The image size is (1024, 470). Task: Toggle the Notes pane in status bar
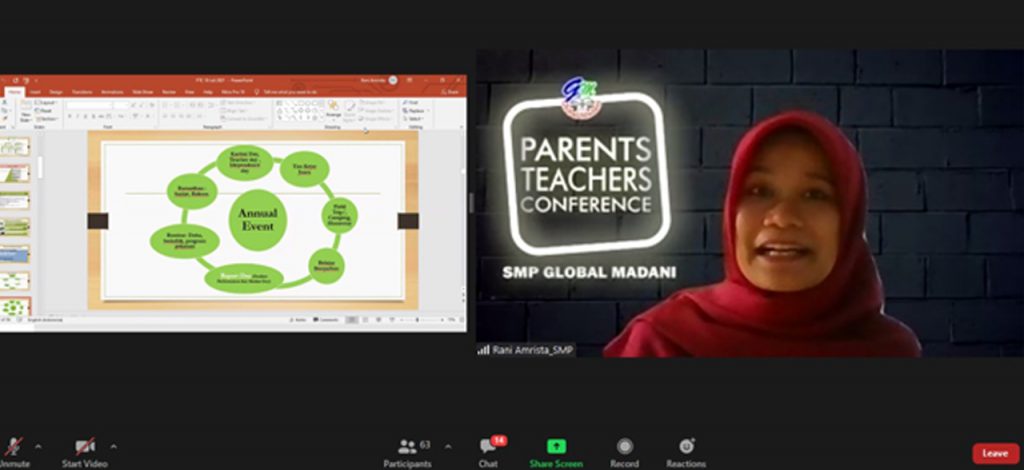298,320
